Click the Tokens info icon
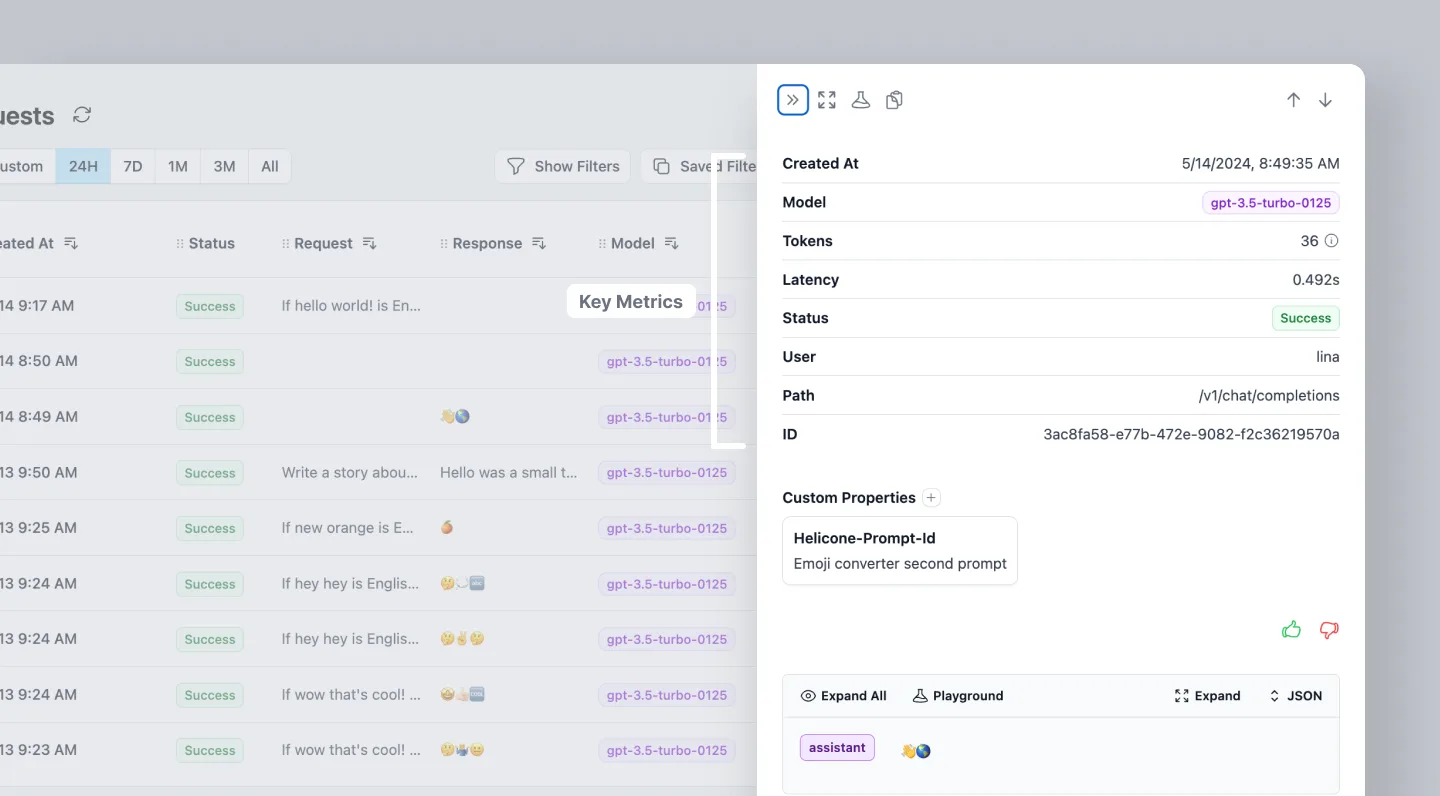Viewport: 1440px width, 796px height. (1331, 241)
